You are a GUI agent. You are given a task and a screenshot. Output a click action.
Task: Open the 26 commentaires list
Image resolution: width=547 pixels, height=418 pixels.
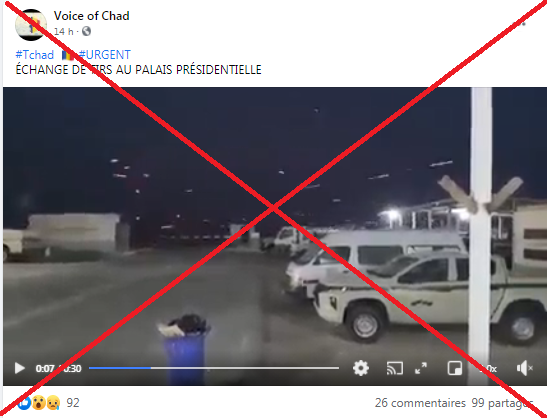[420, 403]
